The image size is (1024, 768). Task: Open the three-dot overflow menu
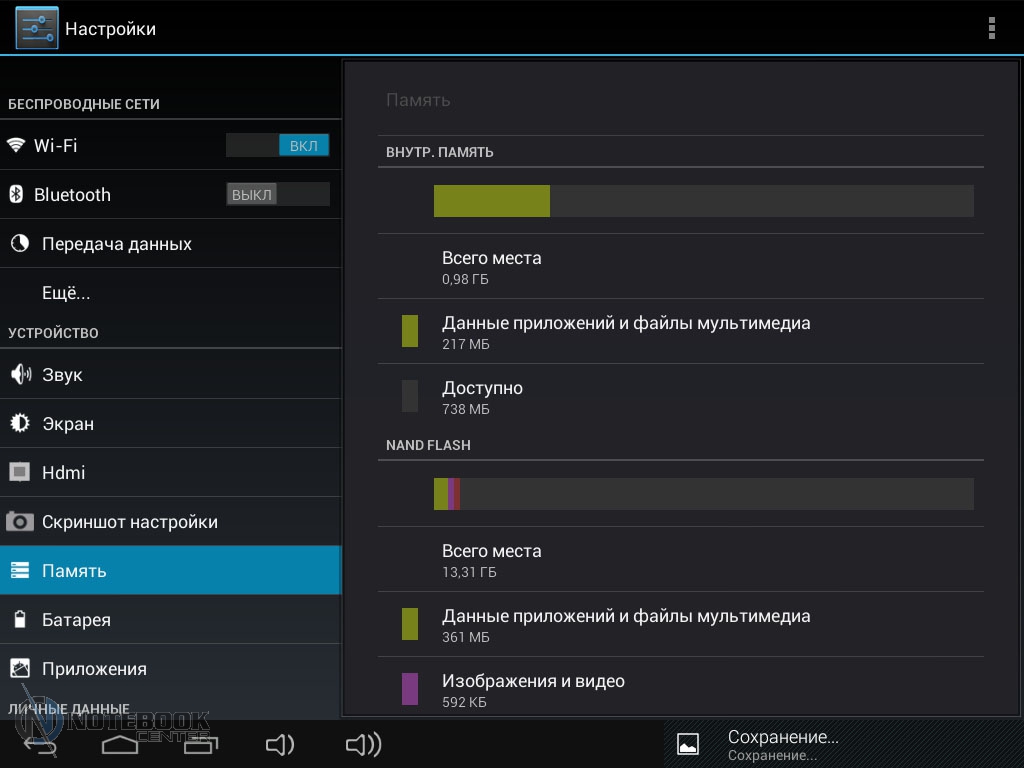pos(991,28)
